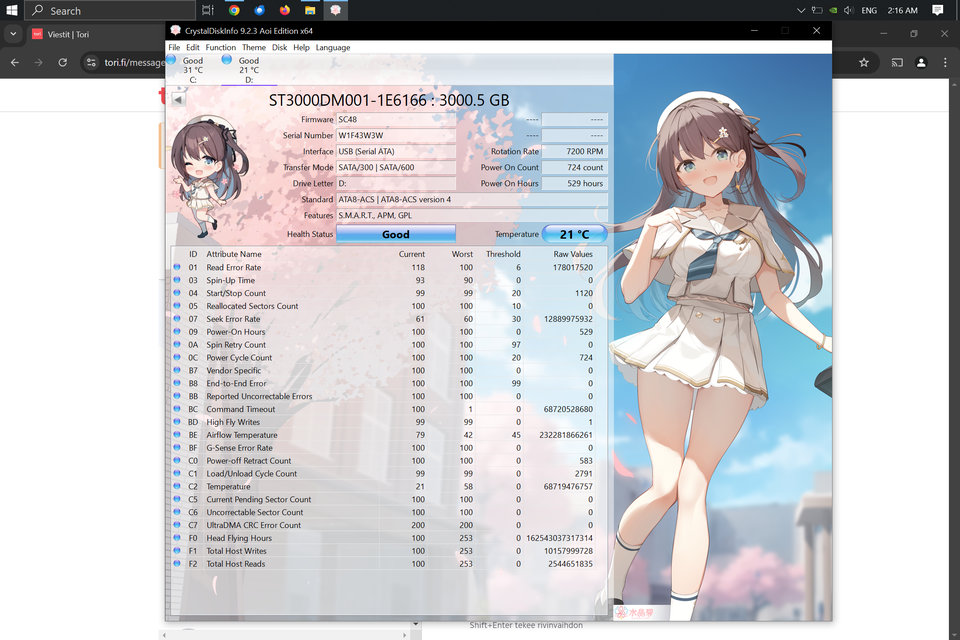Click status orb for Seek Error Rate
The image size is (960, 640).
coord(177,319)
